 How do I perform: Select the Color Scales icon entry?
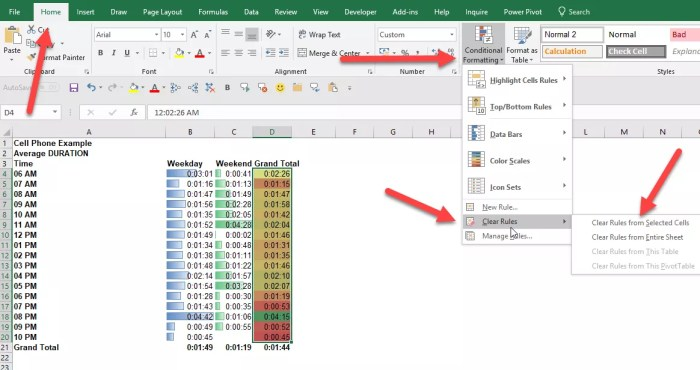476,160
